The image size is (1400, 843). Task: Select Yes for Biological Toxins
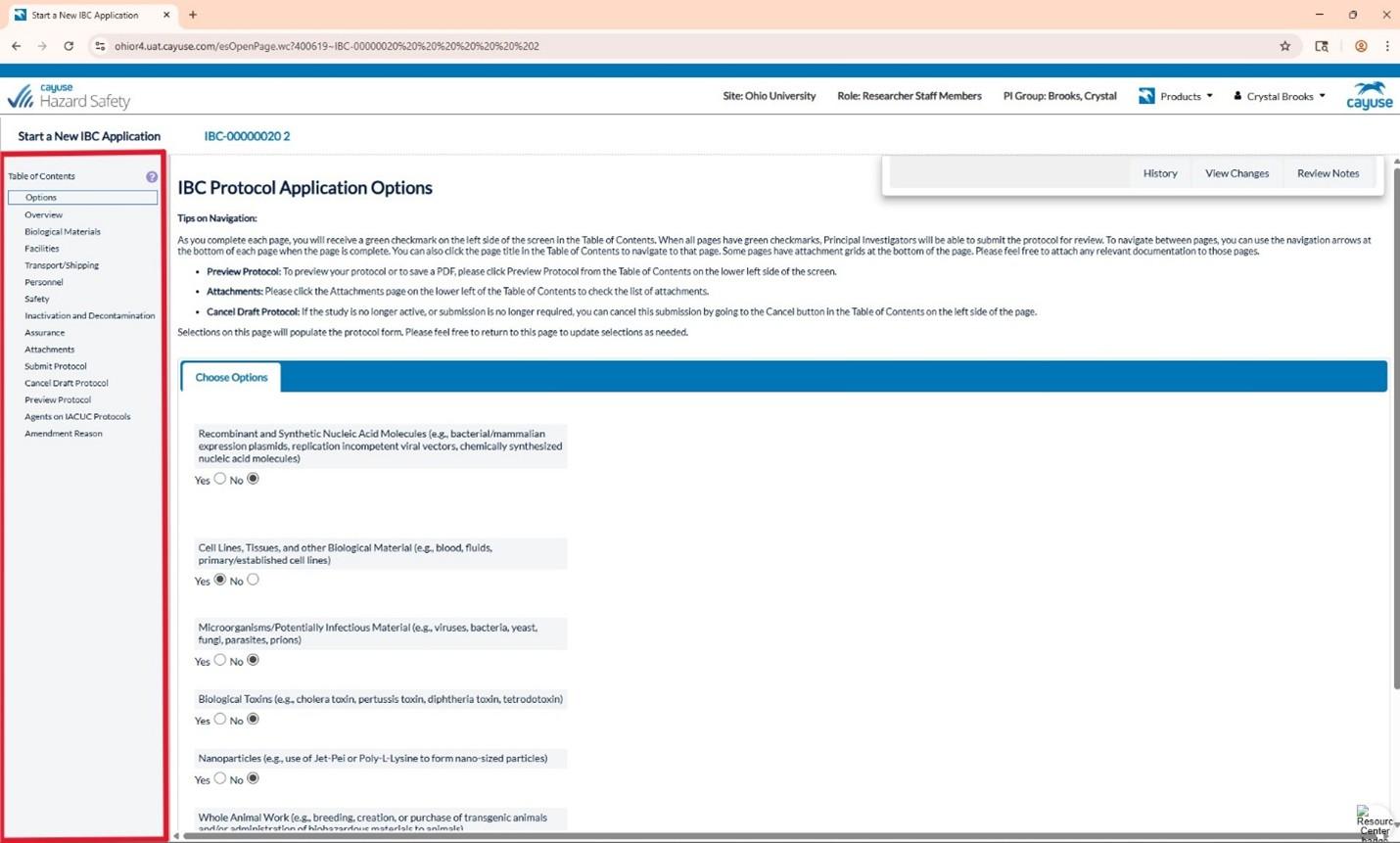pyautogui.click(x=220, y=720)
